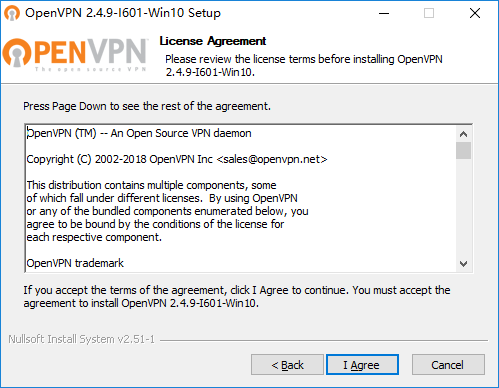Screen dimensions: 499x388
Task: Accept the license with I Agree
Action: [362, 365]
